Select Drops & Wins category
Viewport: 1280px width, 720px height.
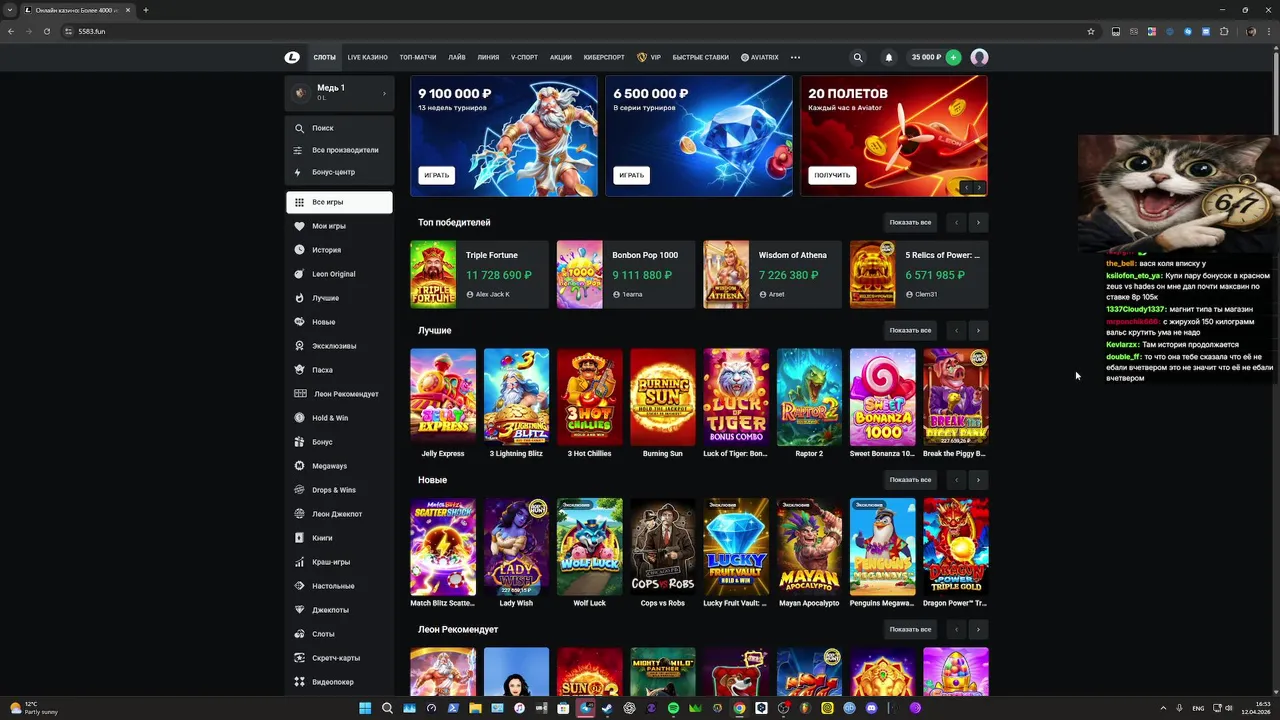[339, 490]
